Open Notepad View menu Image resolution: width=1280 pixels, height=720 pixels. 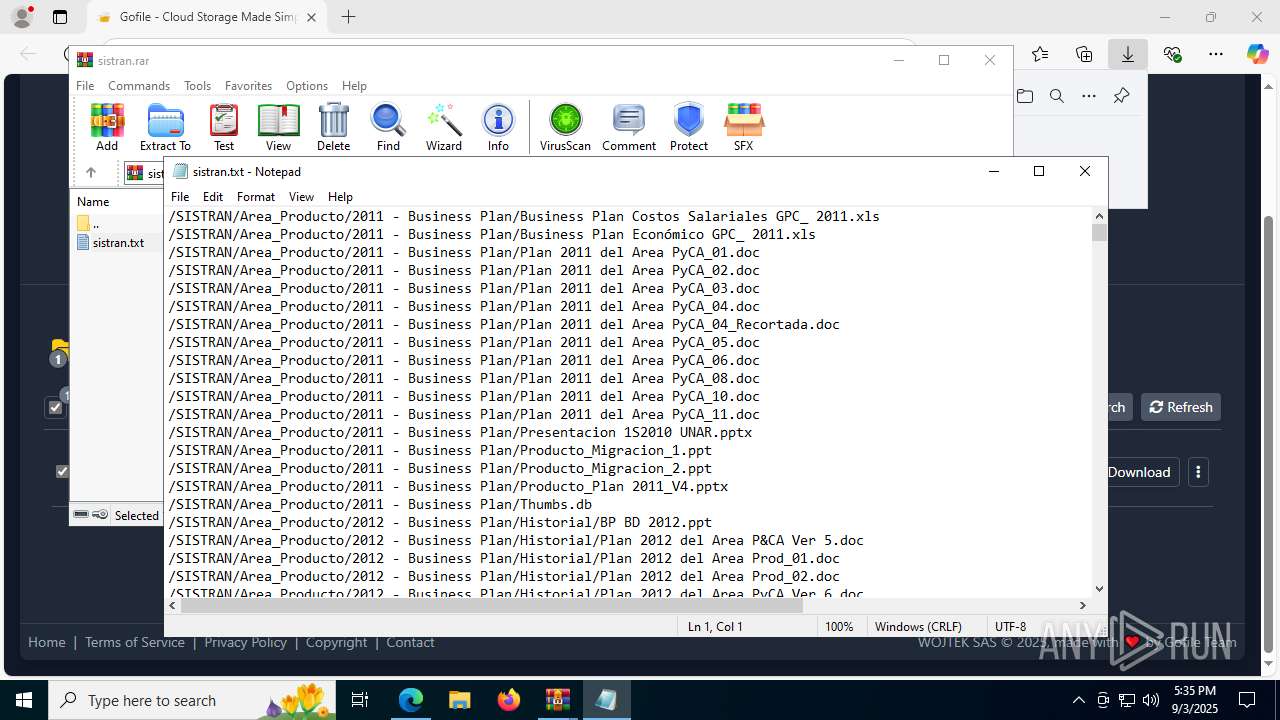coord(301,197)
